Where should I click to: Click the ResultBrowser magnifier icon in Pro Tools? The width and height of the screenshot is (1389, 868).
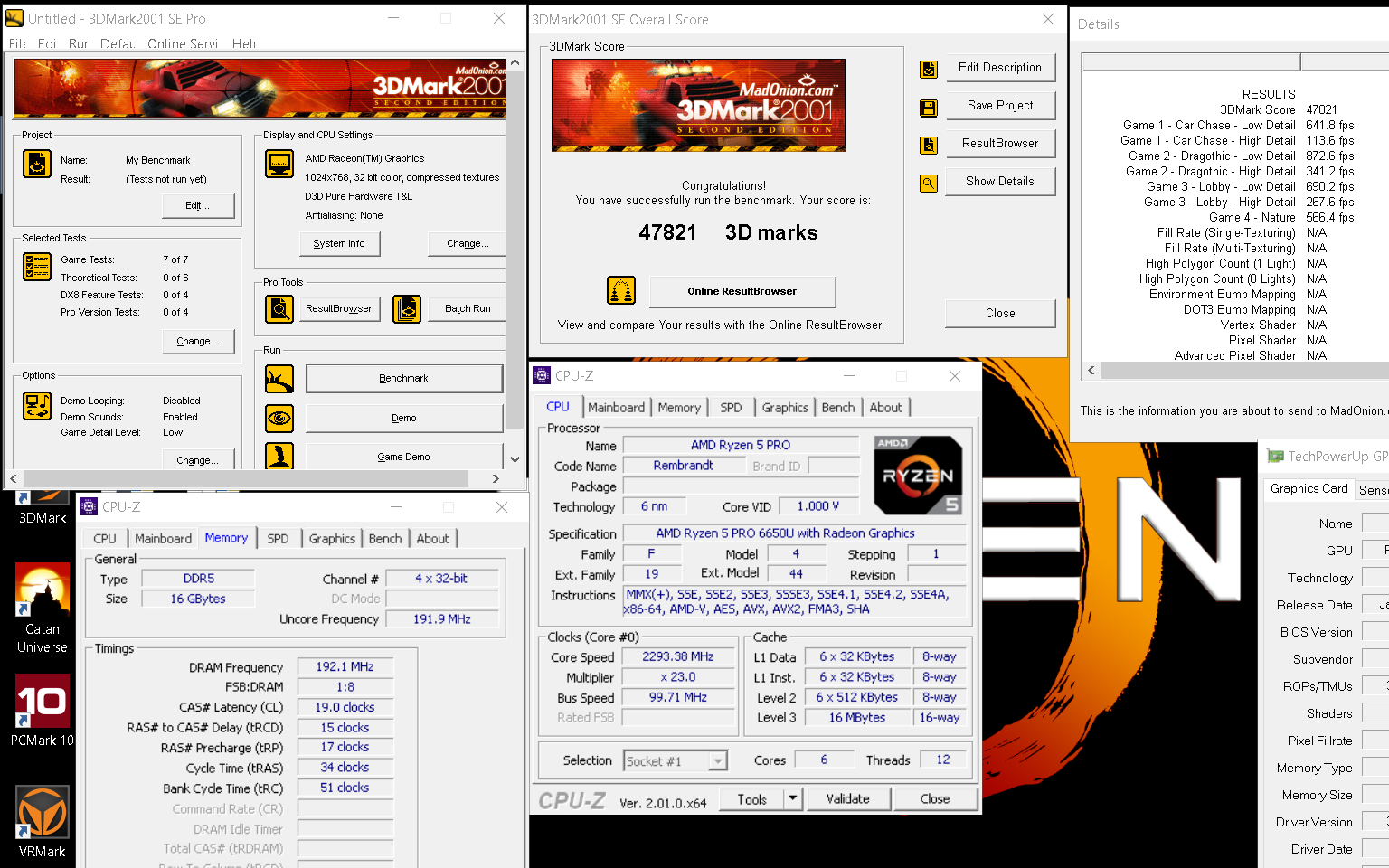tap(279, 309)
